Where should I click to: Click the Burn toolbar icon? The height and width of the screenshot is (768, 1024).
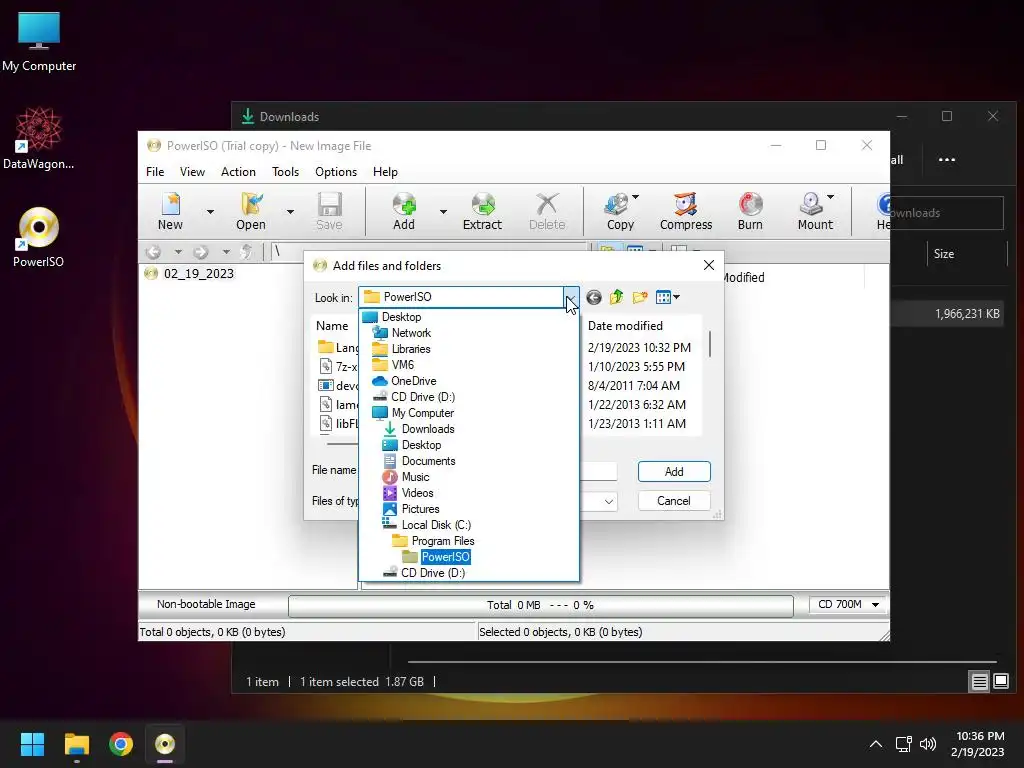750,211
